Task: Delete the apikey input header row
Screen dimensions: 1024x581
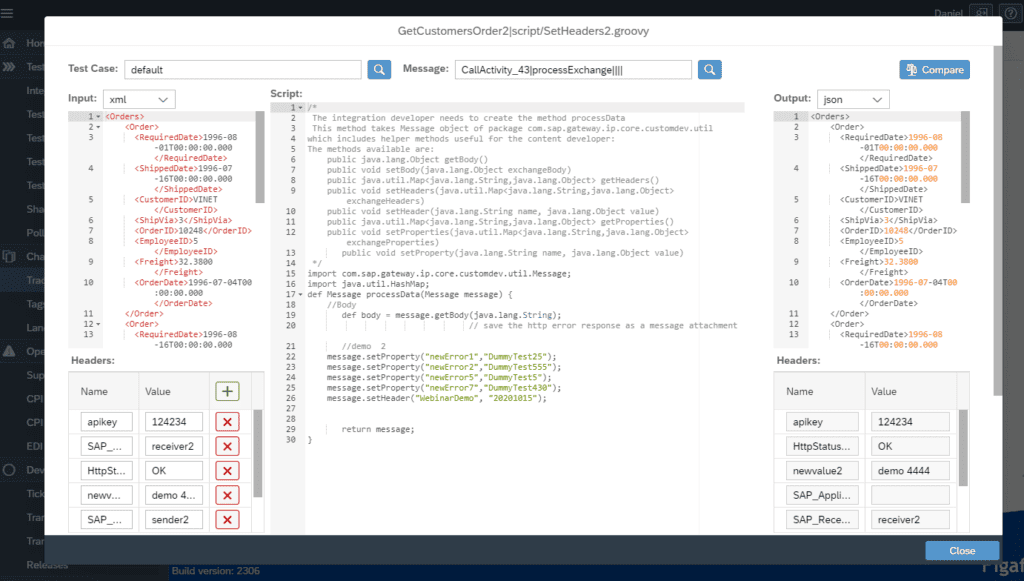Action: [227, 422]
